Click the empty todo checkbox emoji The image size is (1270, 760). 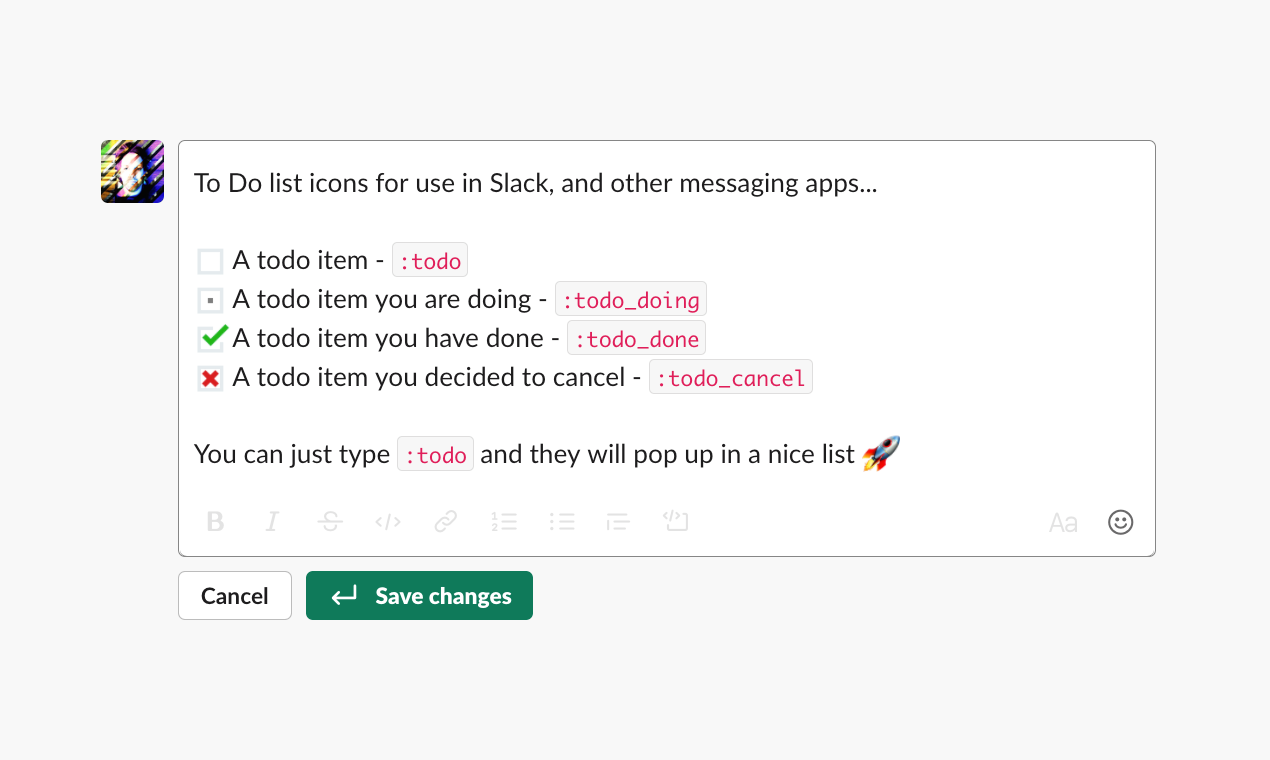pyautogui.click(x=209, y=259)
